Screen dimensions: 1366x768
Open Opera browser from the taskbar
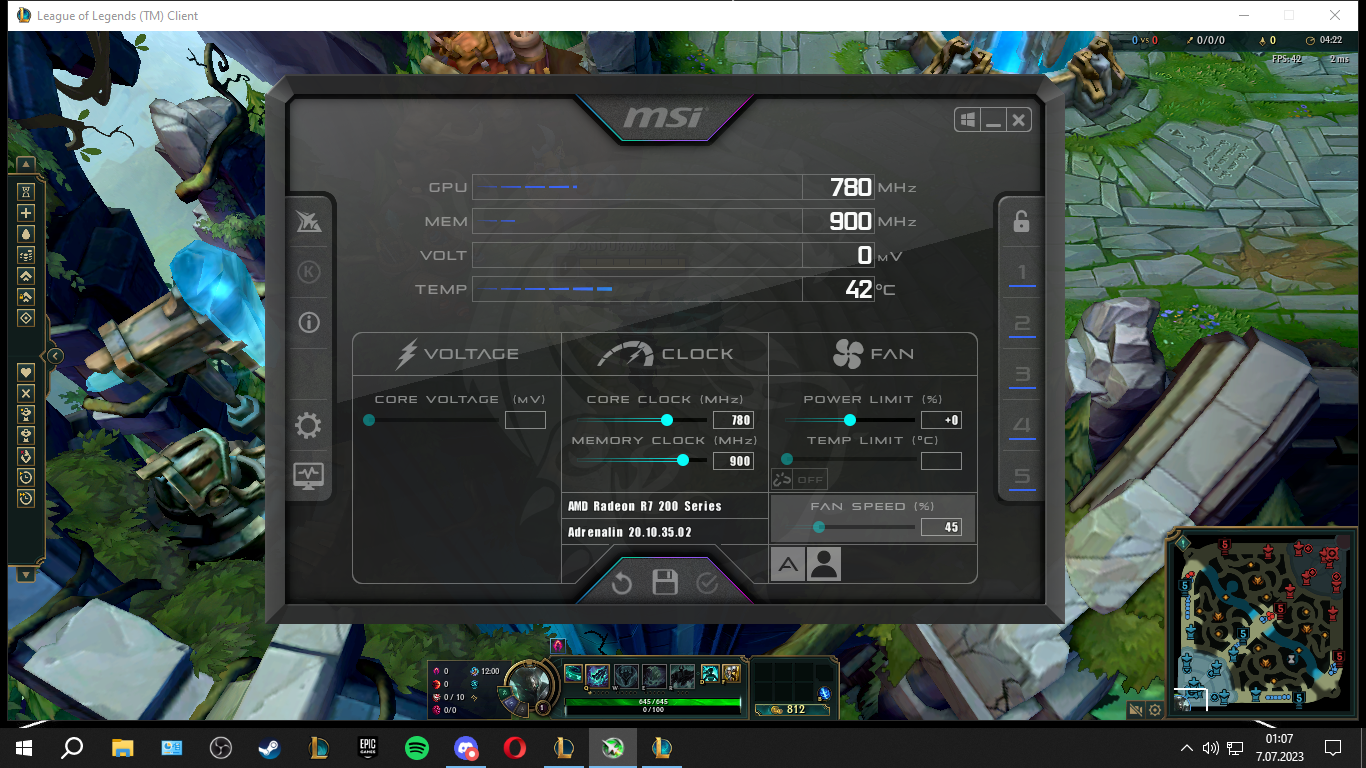pos(515,747)
